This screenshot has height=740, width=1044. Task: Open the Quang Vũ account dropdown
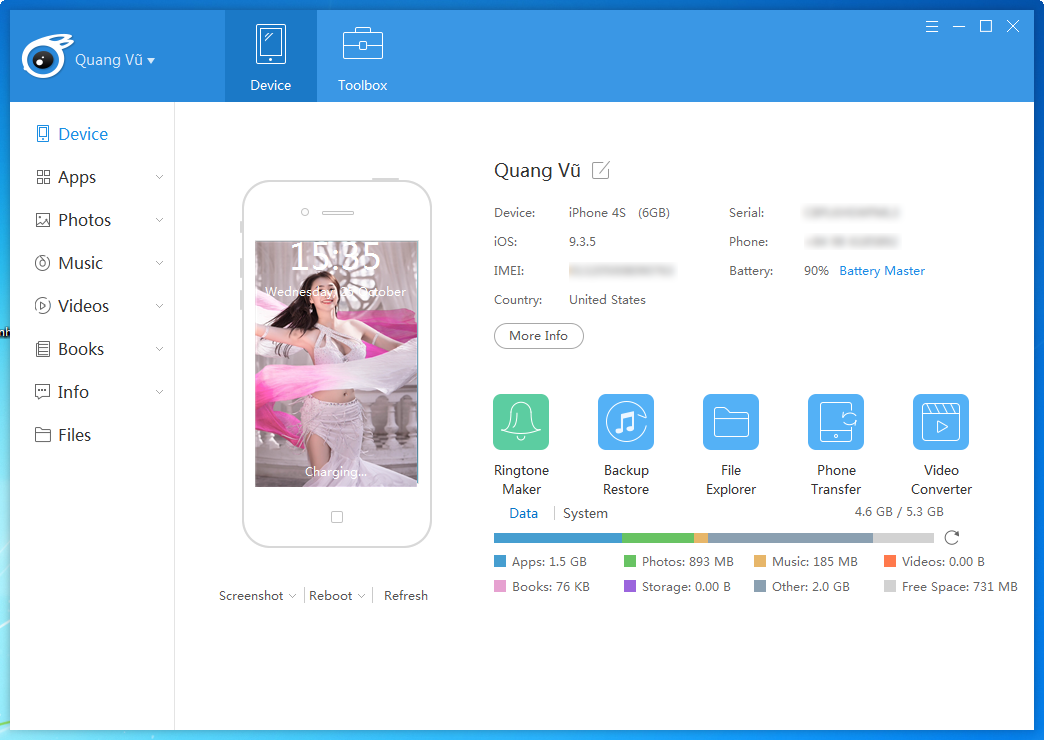point(114,60)
